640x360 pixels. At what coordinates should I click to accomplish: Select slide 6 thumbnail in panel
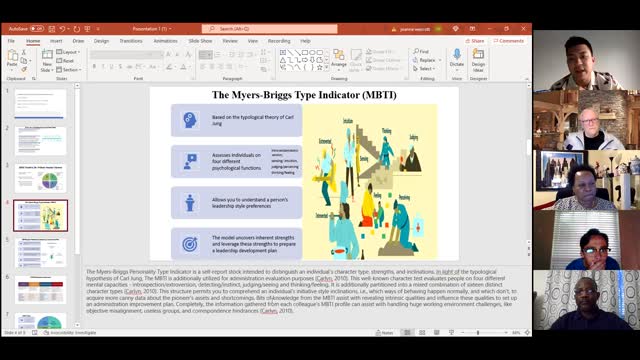click(x=40, y=290)
